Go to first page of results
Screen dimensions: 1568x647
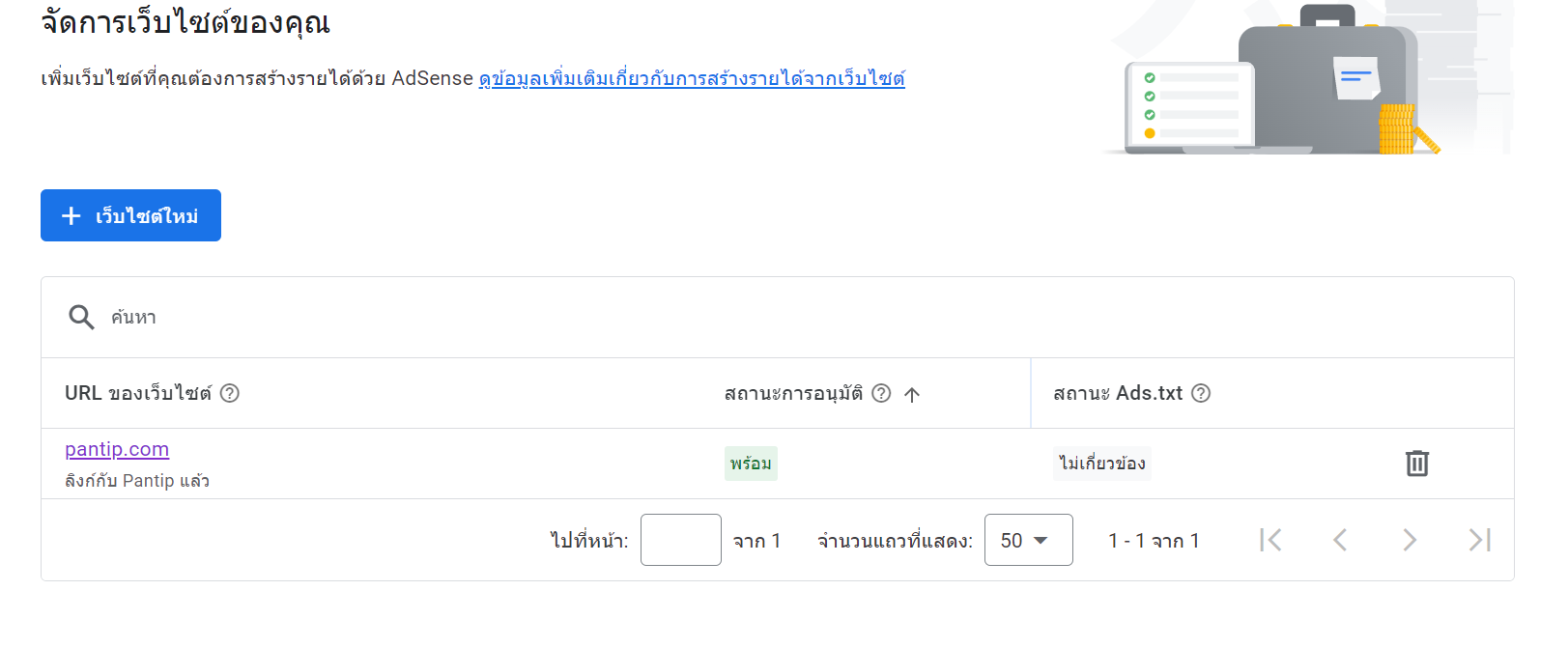click(x=1270, y=540)
